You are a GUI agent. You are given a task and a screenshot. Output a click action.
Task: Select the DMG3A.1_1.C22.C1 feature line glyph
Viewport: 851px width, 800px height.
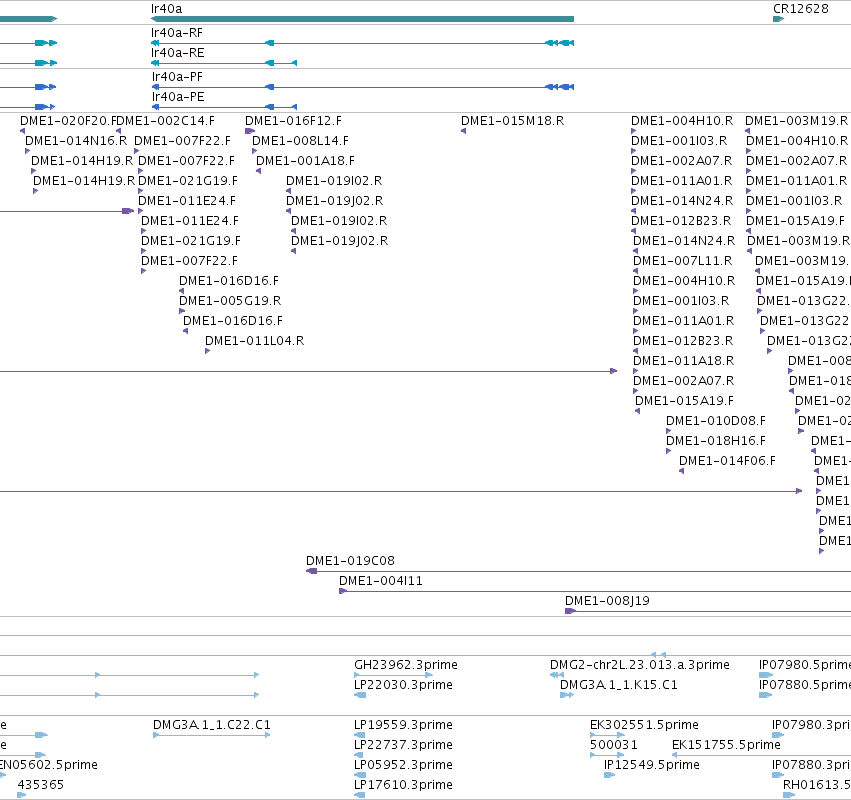pyautogui.click(x=212, y=735)
